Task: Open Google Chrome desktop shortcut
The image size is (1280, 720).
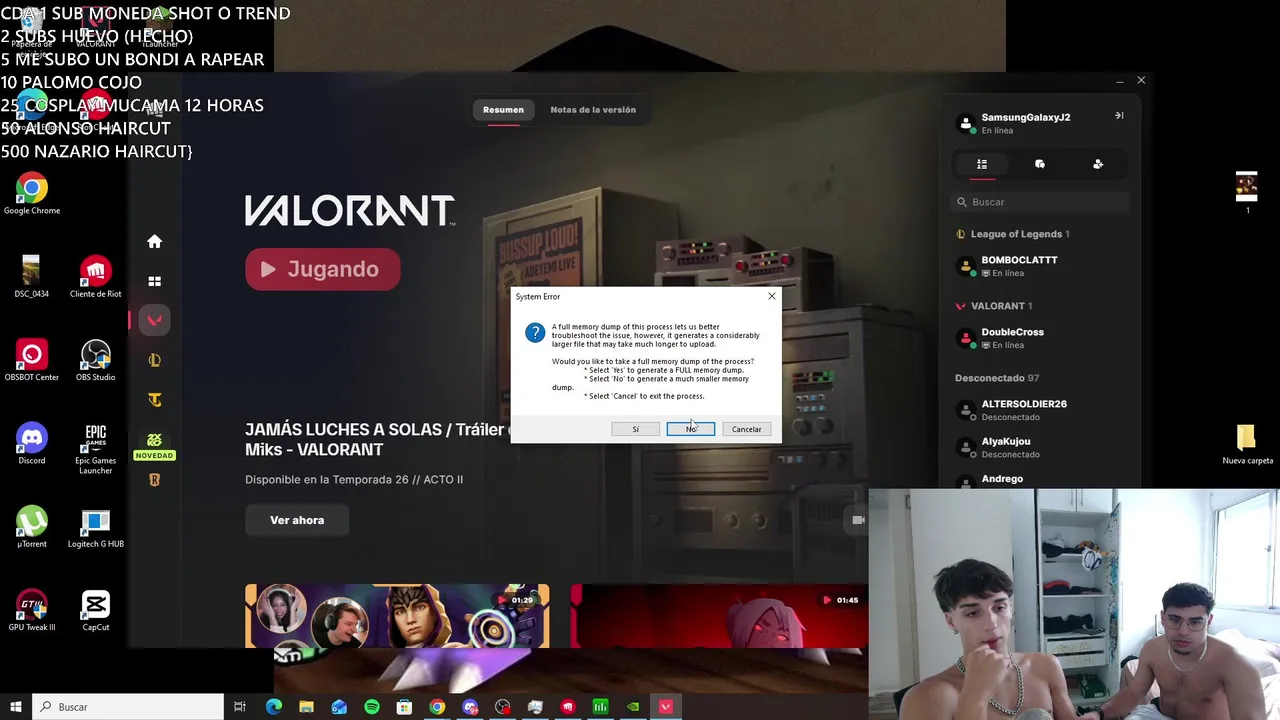Action: [x=32, y=194]
